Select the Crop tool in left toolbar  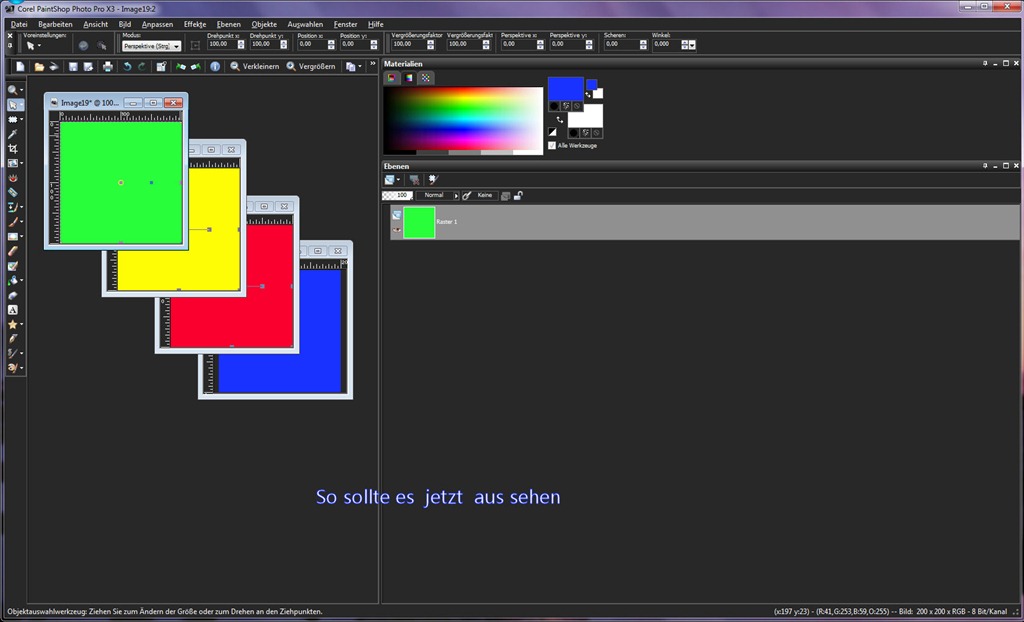tap(12, 148)
